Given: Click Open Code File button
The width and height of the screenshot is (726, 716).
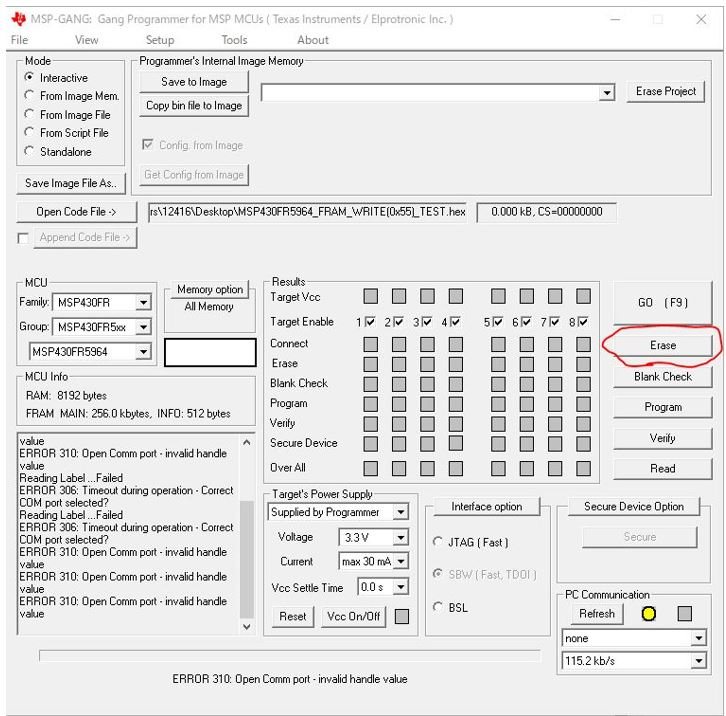Looking at the screenshot, I should [76, 212].
